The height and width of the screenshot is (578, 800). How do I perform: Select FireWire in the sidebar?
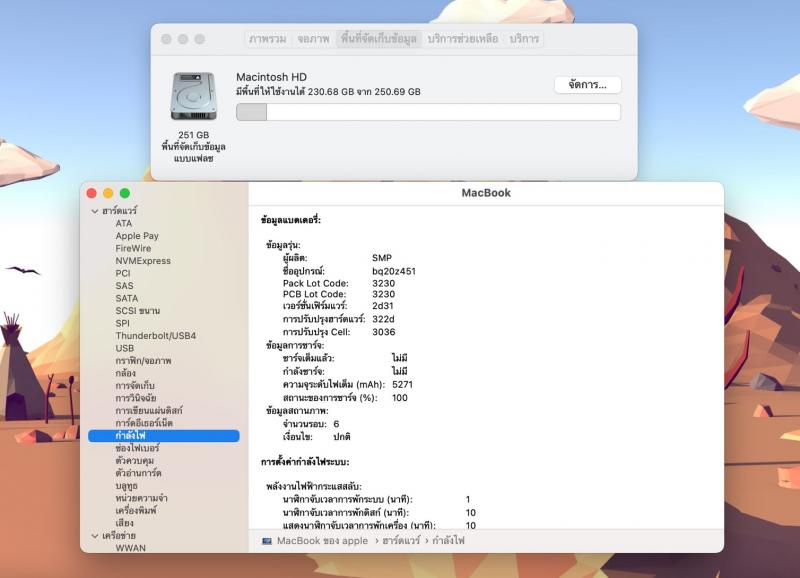(x=133, y=248)
